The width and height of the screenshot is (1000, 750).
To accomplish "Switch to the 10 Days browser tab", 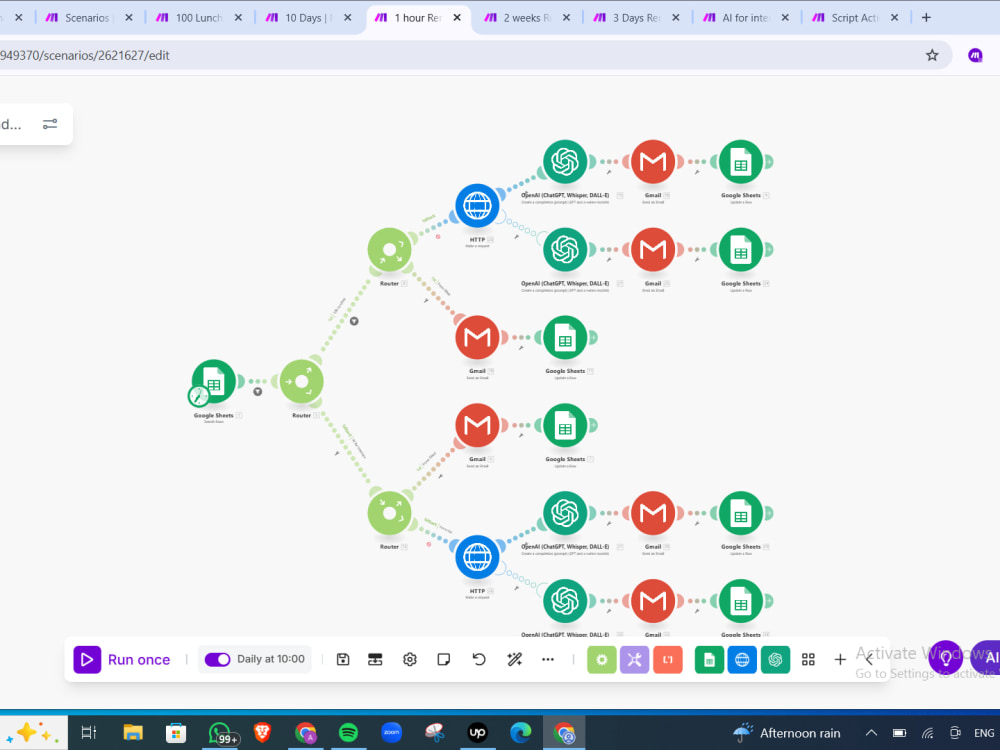I will point(307,18).
